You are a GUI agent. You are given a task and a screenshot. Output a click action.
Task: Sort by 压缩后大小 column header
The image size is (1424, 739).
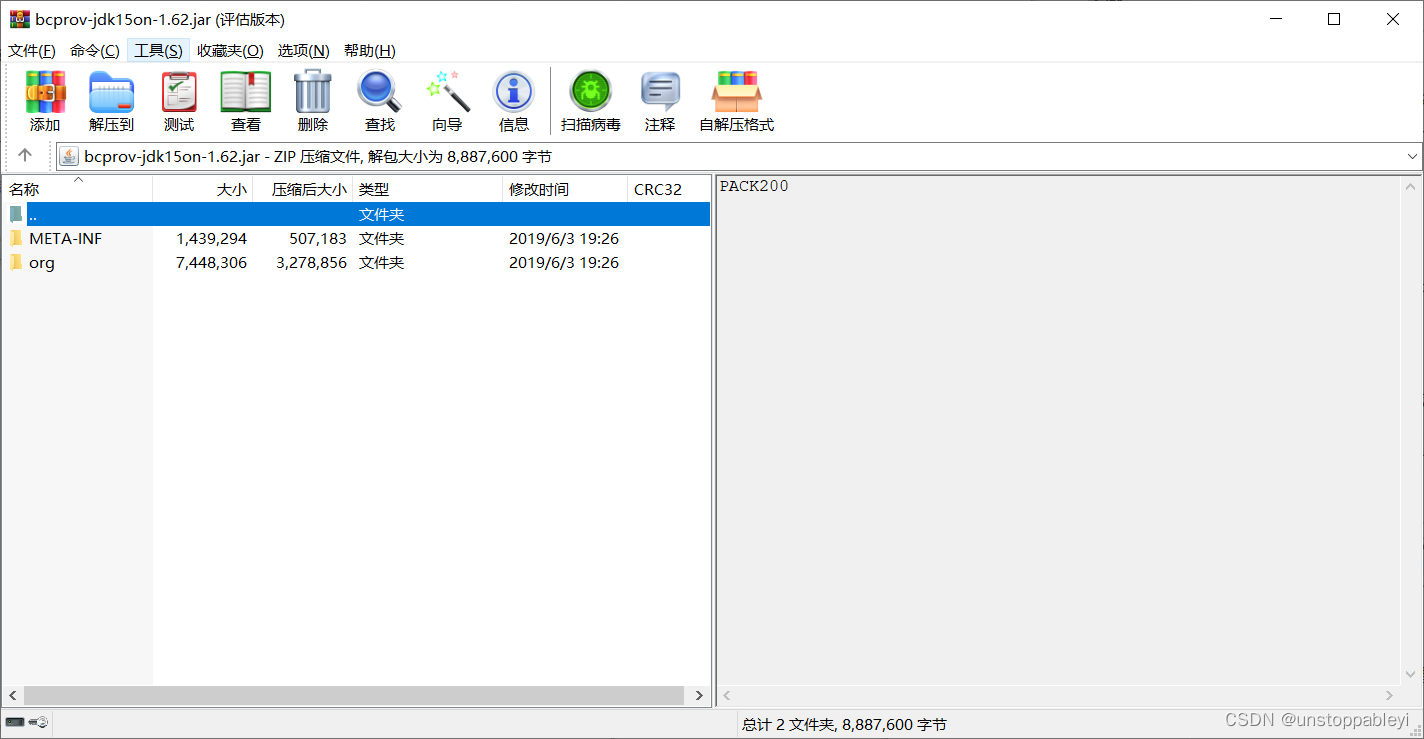tap(303, 189)
